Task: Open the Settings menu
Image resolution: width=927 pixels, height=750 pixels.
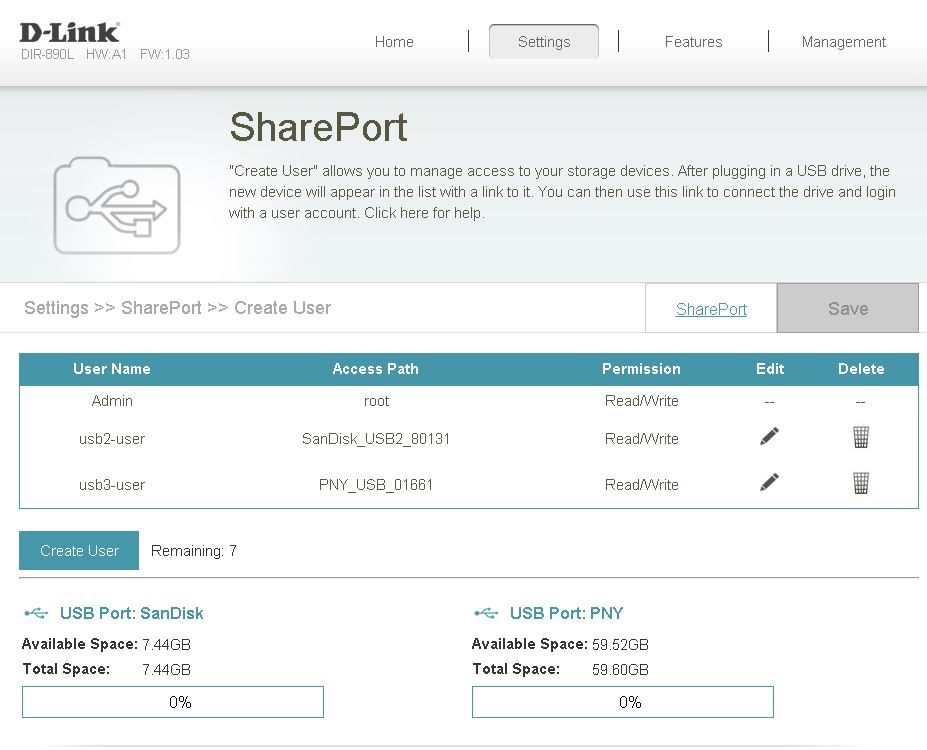Action: [x=544, y=41]
